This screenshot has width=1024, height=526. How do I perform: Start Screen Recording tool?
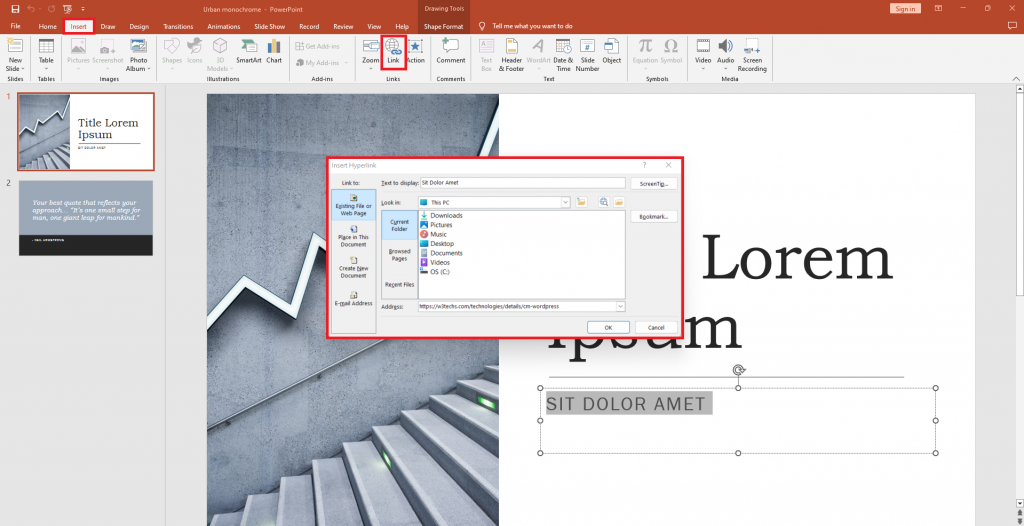pos(752,54)
